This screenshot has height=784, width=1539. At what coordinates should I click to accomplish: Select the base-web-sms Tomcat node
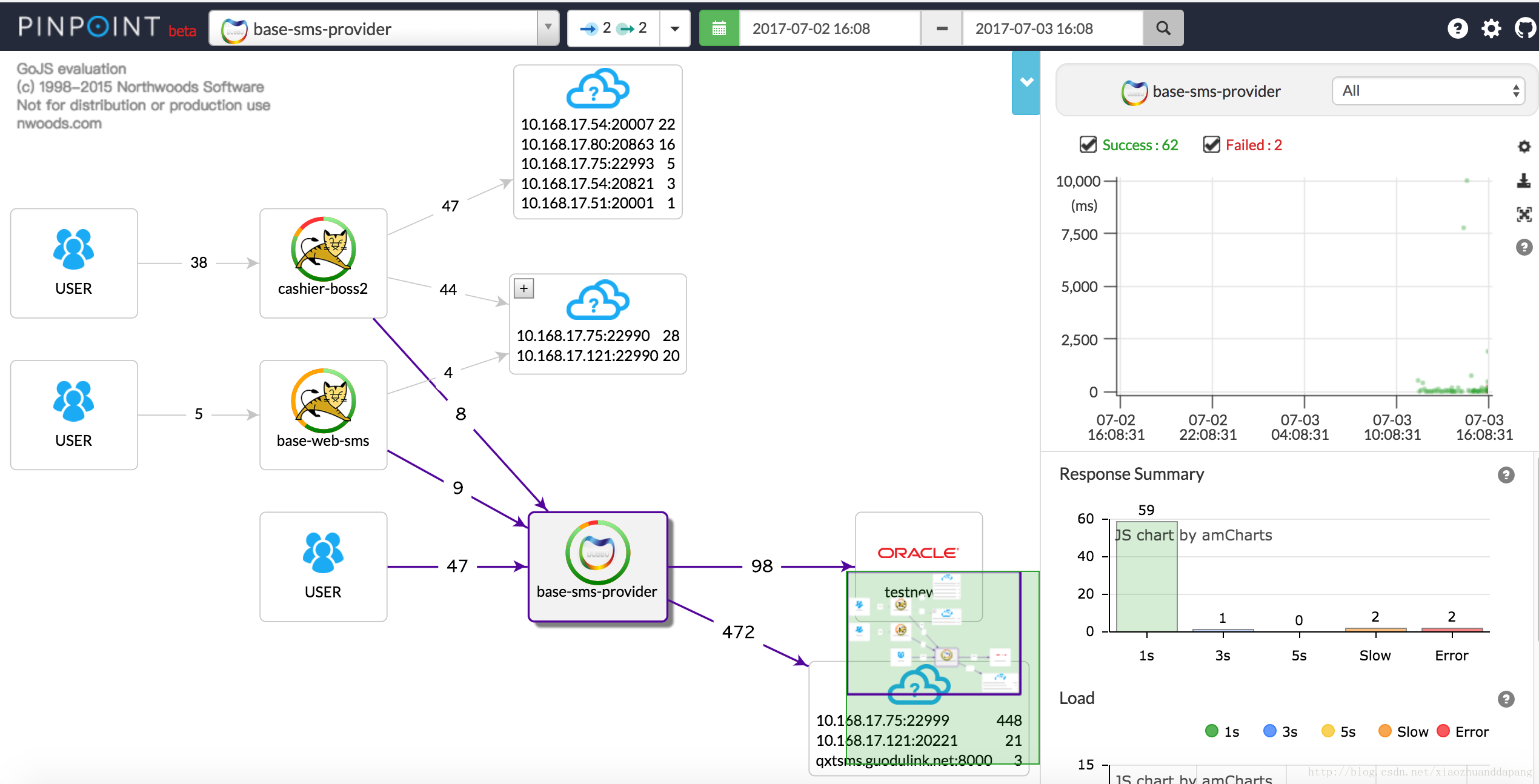(323, 415)
